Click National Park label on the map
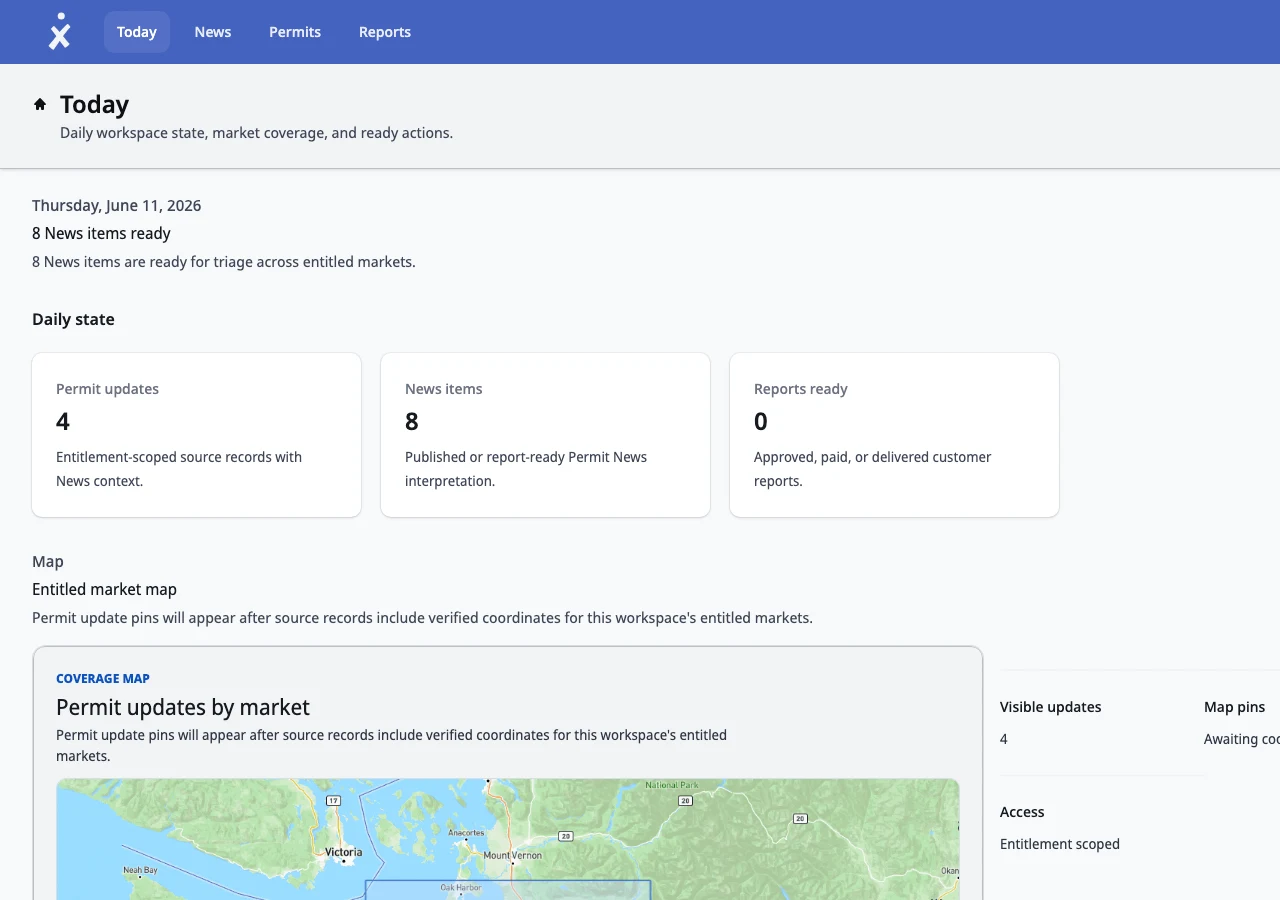 671,785
